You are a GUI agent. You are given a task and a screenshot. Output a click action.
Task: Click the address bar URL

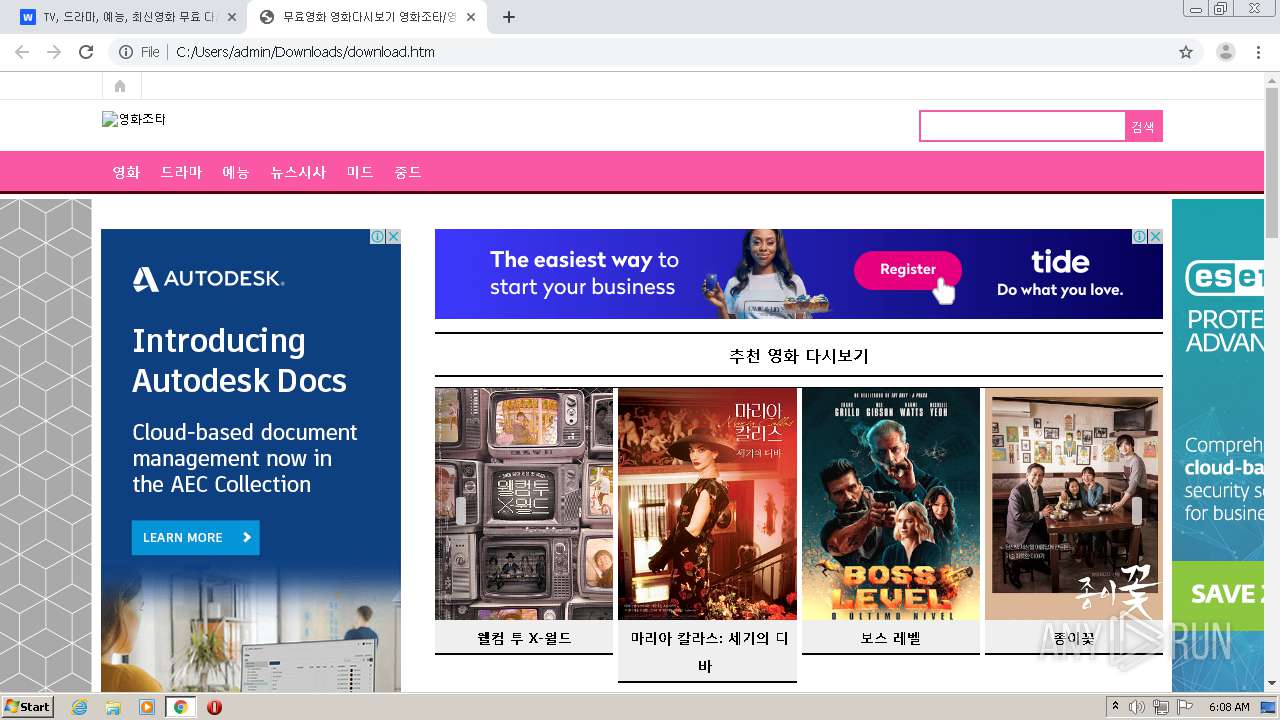pos(305,52)
